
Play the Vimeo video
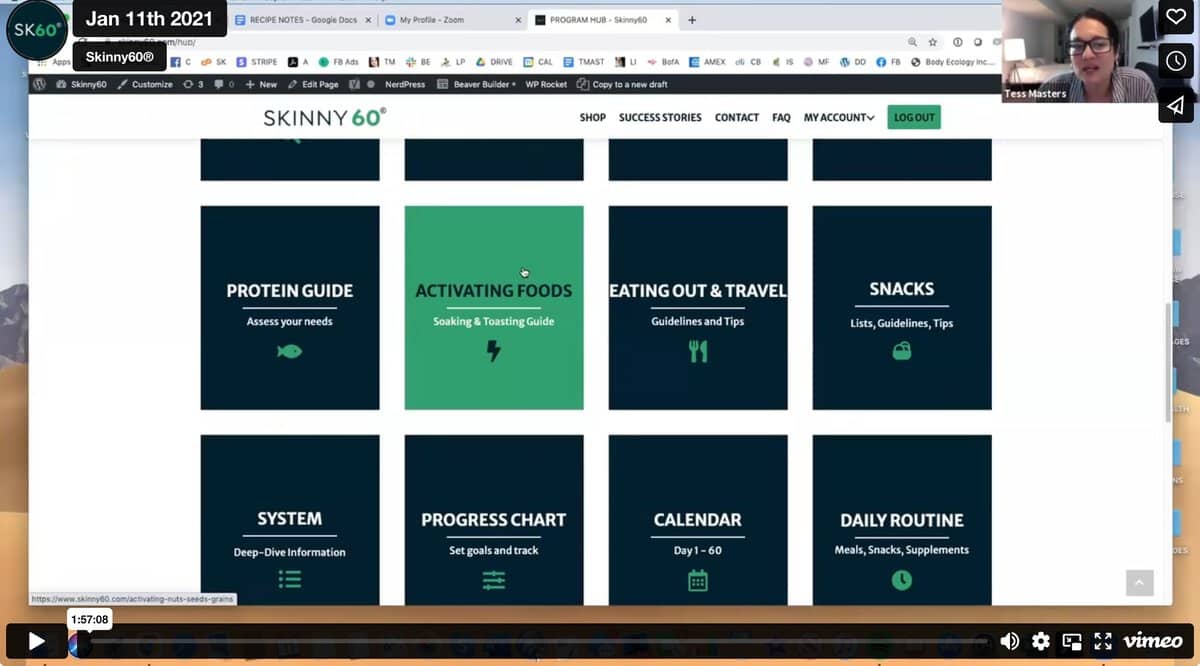coord(36,642)
